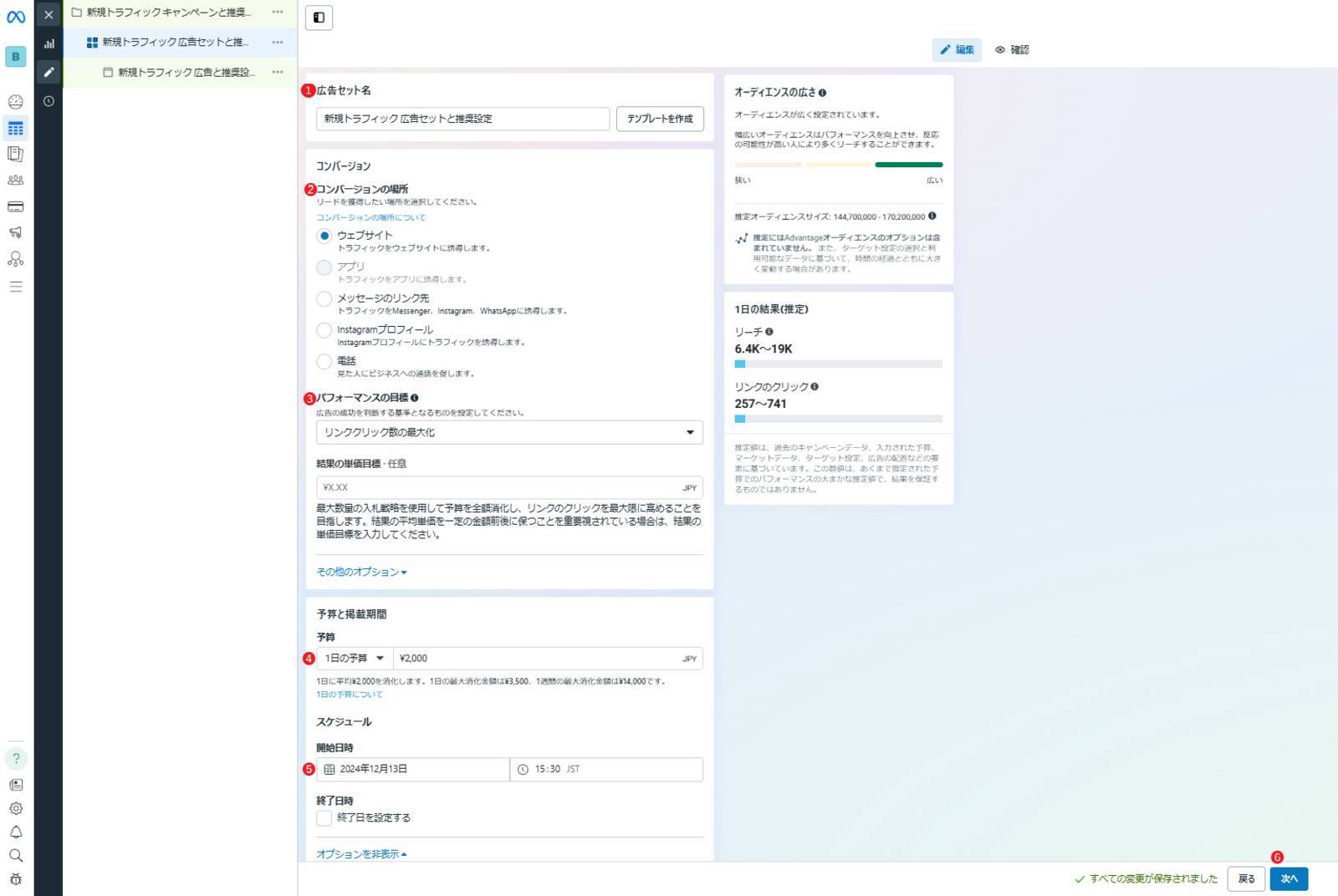Click the clock history icon in sidebar

point(49,101)
